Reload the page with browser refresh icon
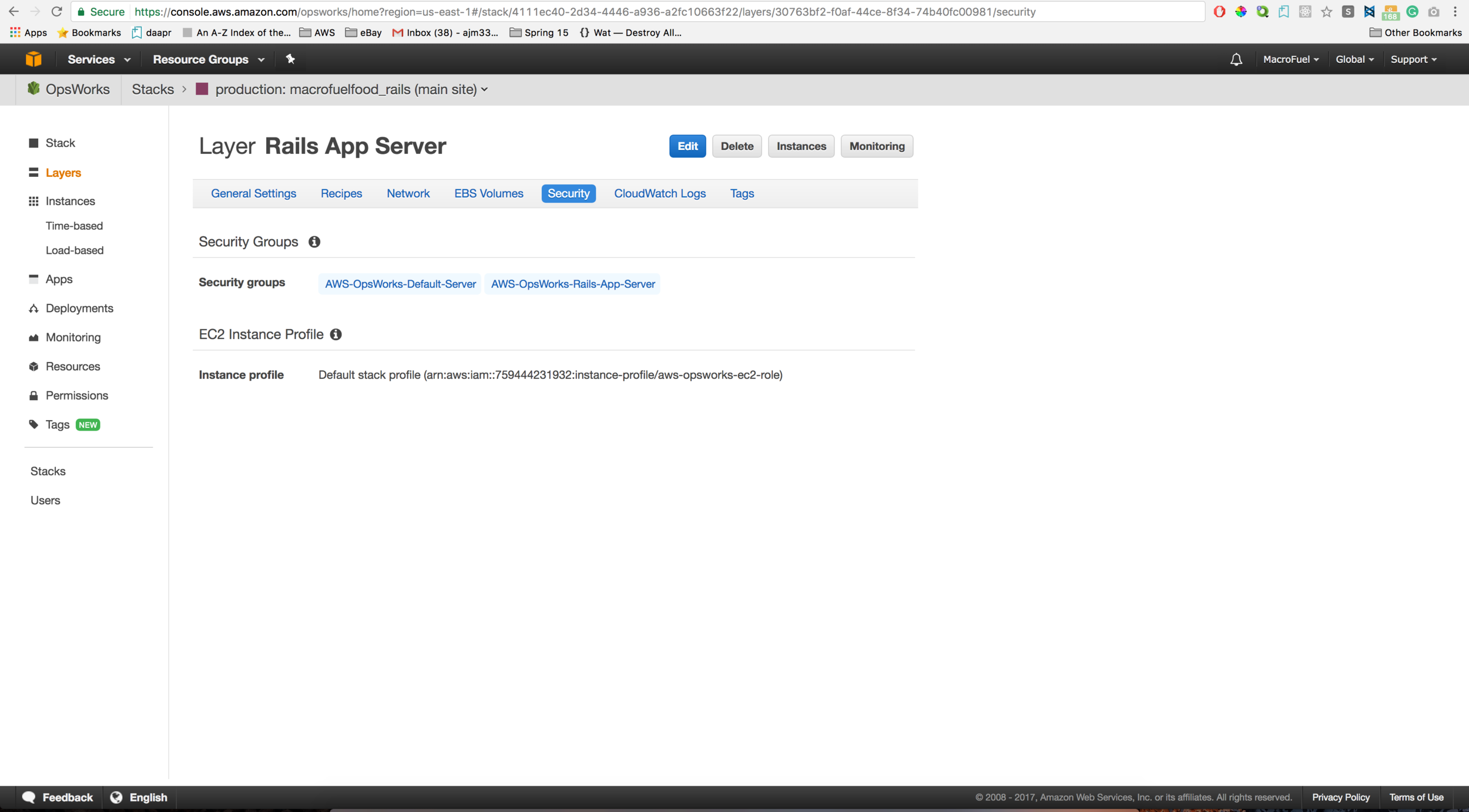The image size is (1469, 812). 56,11
